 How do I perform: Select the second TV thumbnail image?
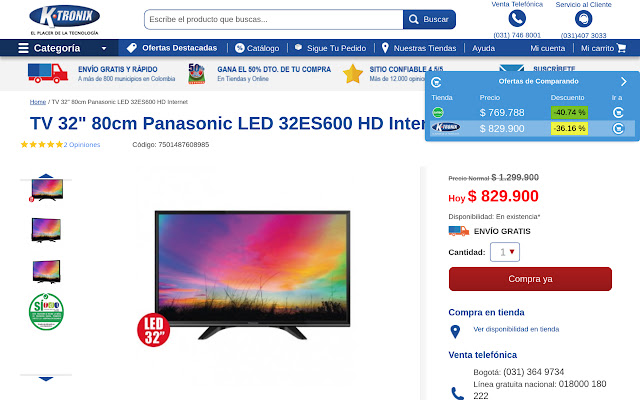46,230
